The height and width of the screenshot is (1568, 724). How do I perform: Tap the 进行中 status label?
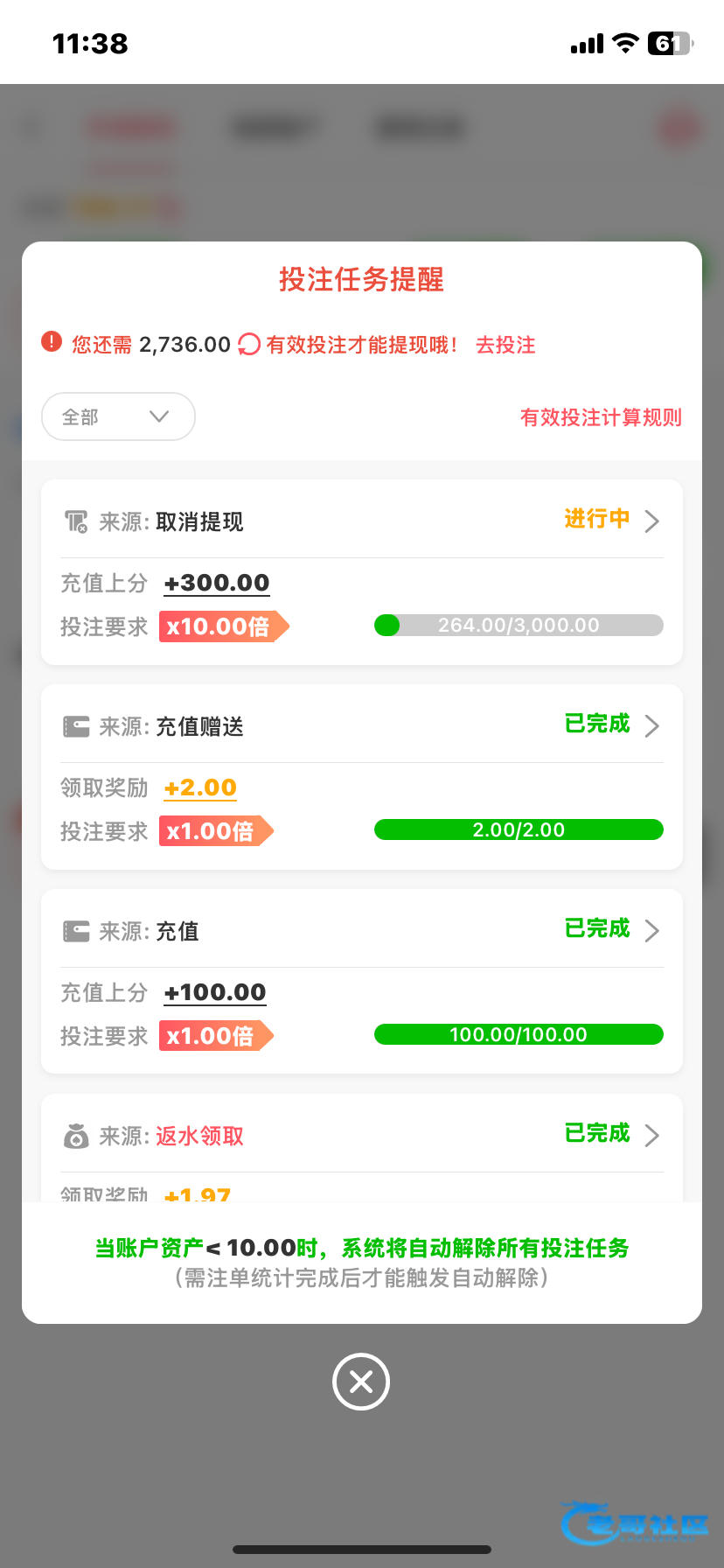597,519
